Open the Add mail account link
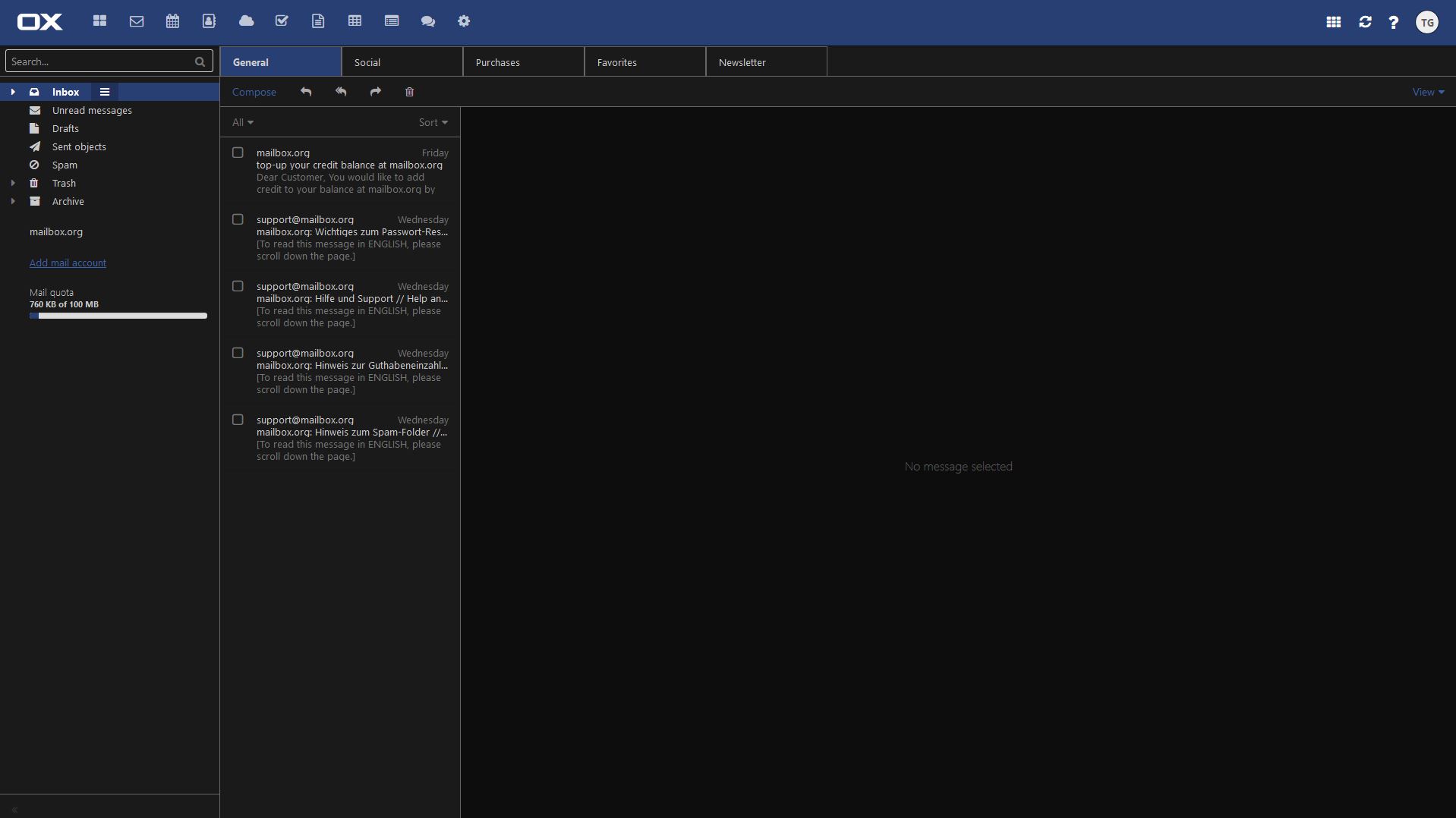 point(68,263)
